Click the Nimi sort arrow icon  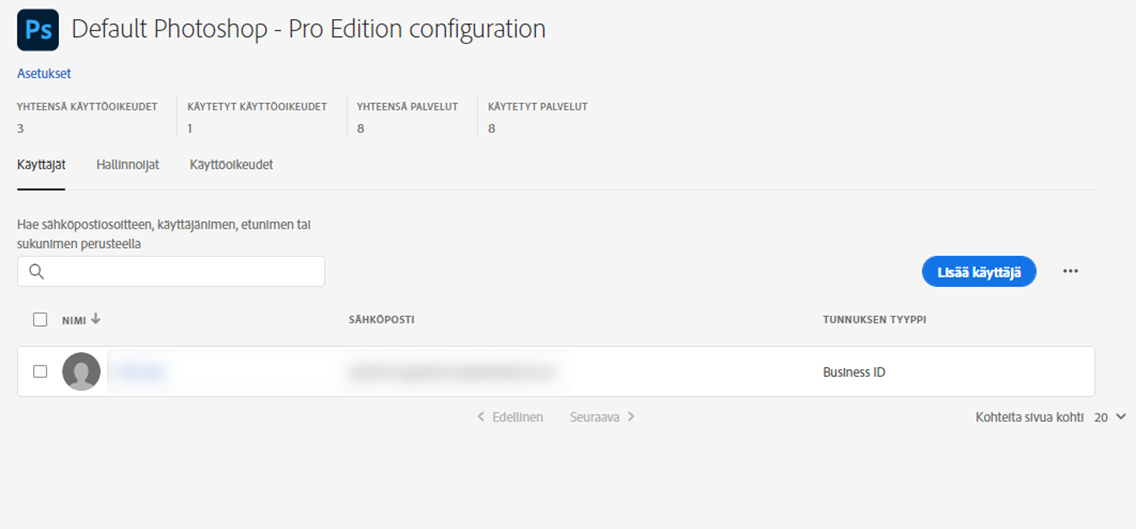coord(96,319)
